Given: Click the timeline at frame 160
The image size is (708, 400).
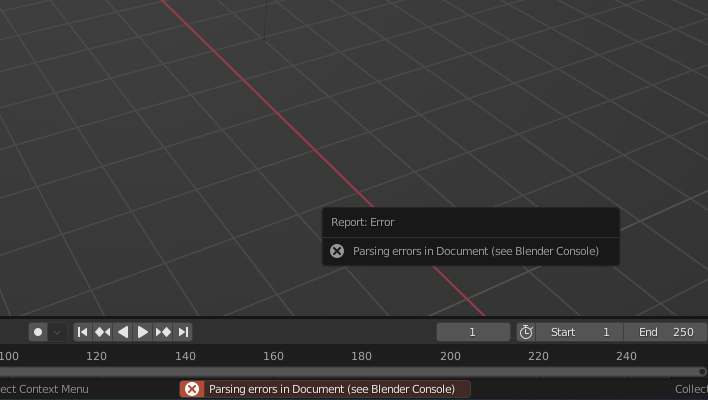Looking at the screenshot, I should click(273, 356).
